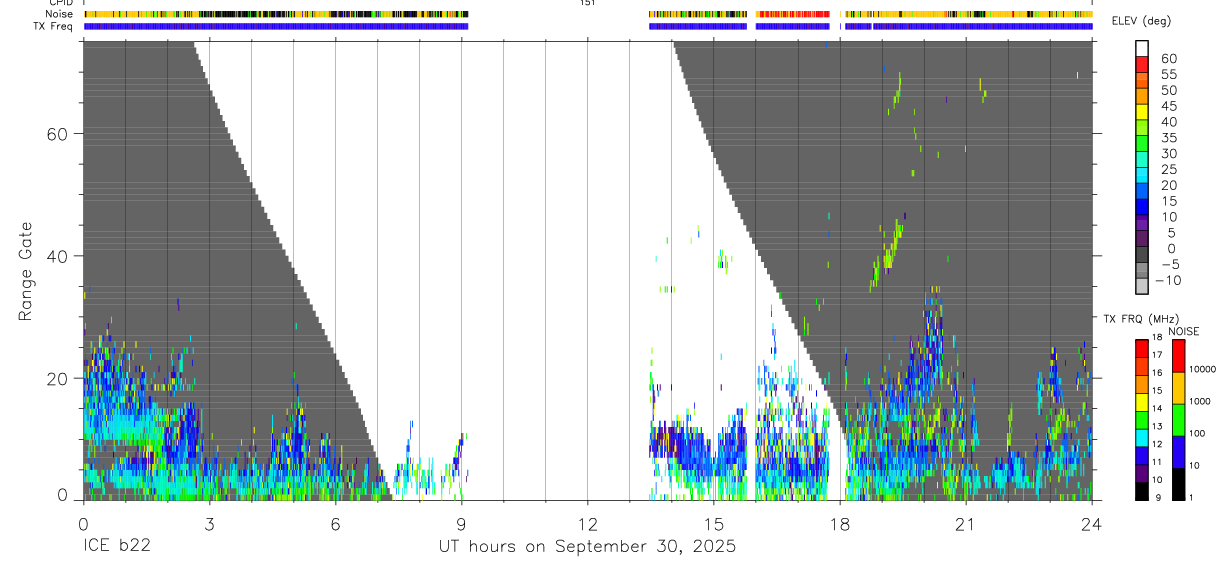Click the ELEV legend value '30'

[1169, 154]
